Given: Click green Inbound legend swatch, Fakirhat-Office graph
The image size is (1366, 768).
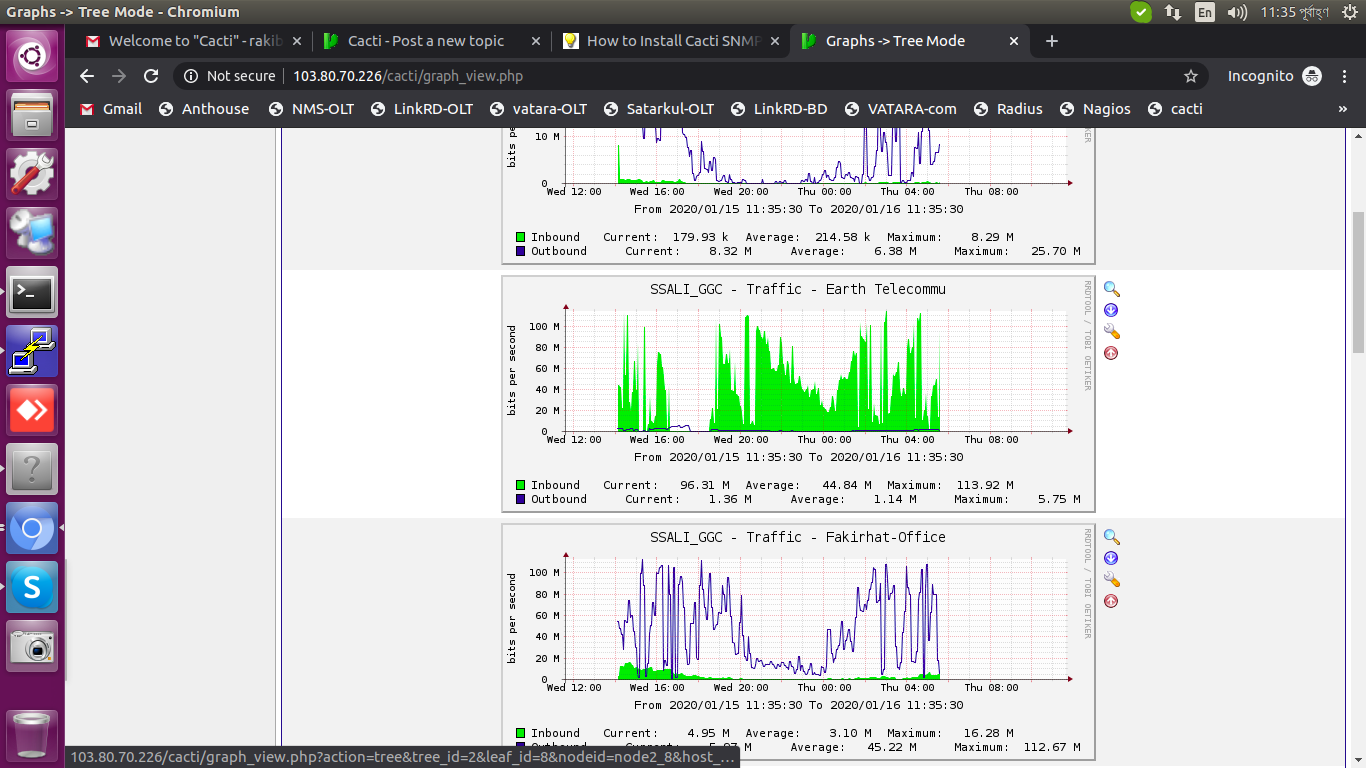Looking at the screenshot, I should click(521, 733).
